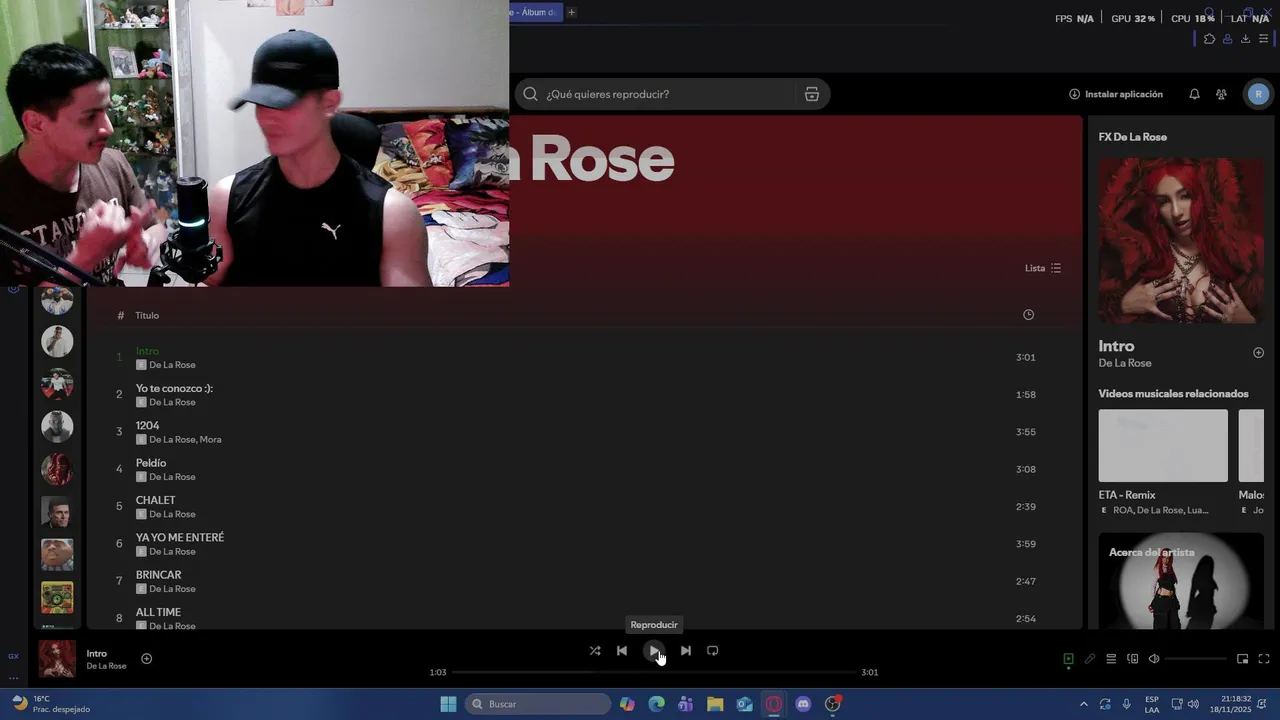This screenshot has width=1280, height=720.
Task: Open the Windows Start menu
Action: (x=448, y=704)
